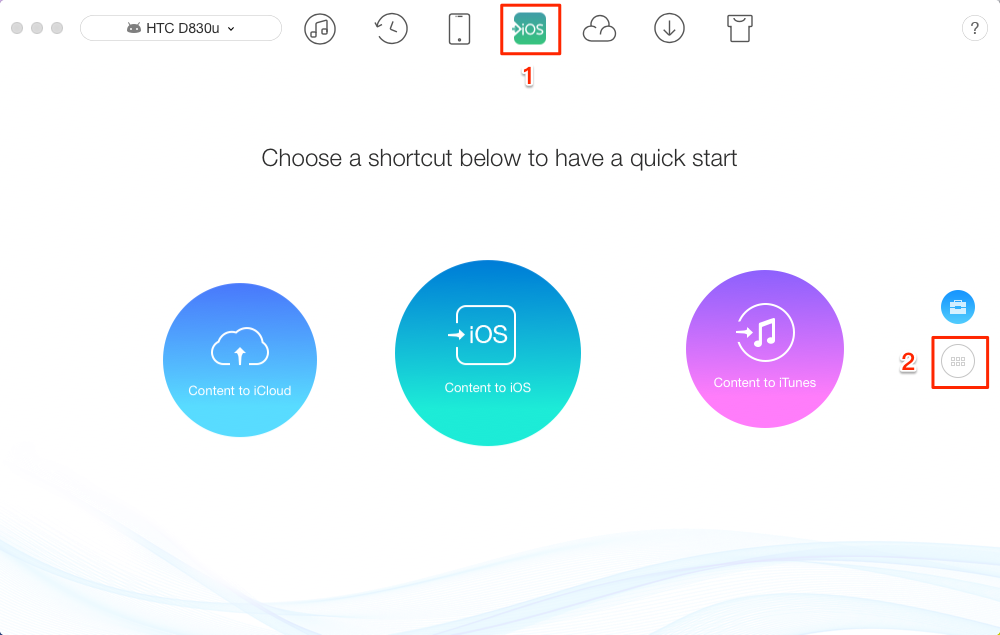Click the blue toolbox shortcut icon
Screen dimensions: 1000x635
point(958,307)
